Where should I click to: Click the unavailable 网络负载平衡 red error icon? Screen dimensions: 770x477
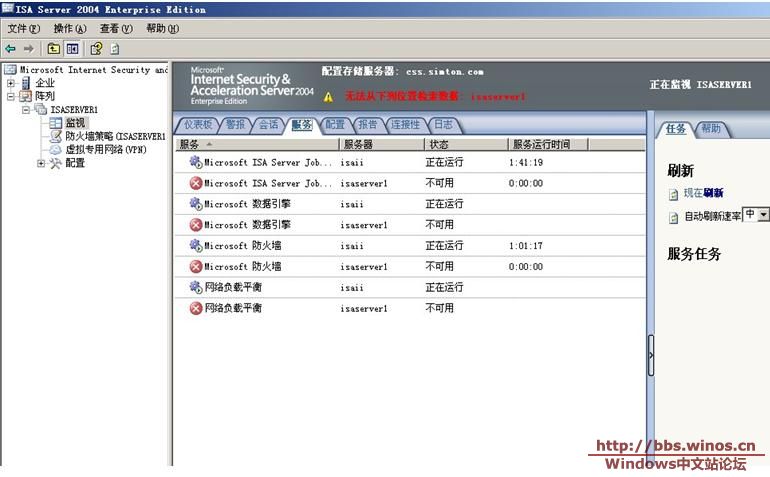click(196, 309)
